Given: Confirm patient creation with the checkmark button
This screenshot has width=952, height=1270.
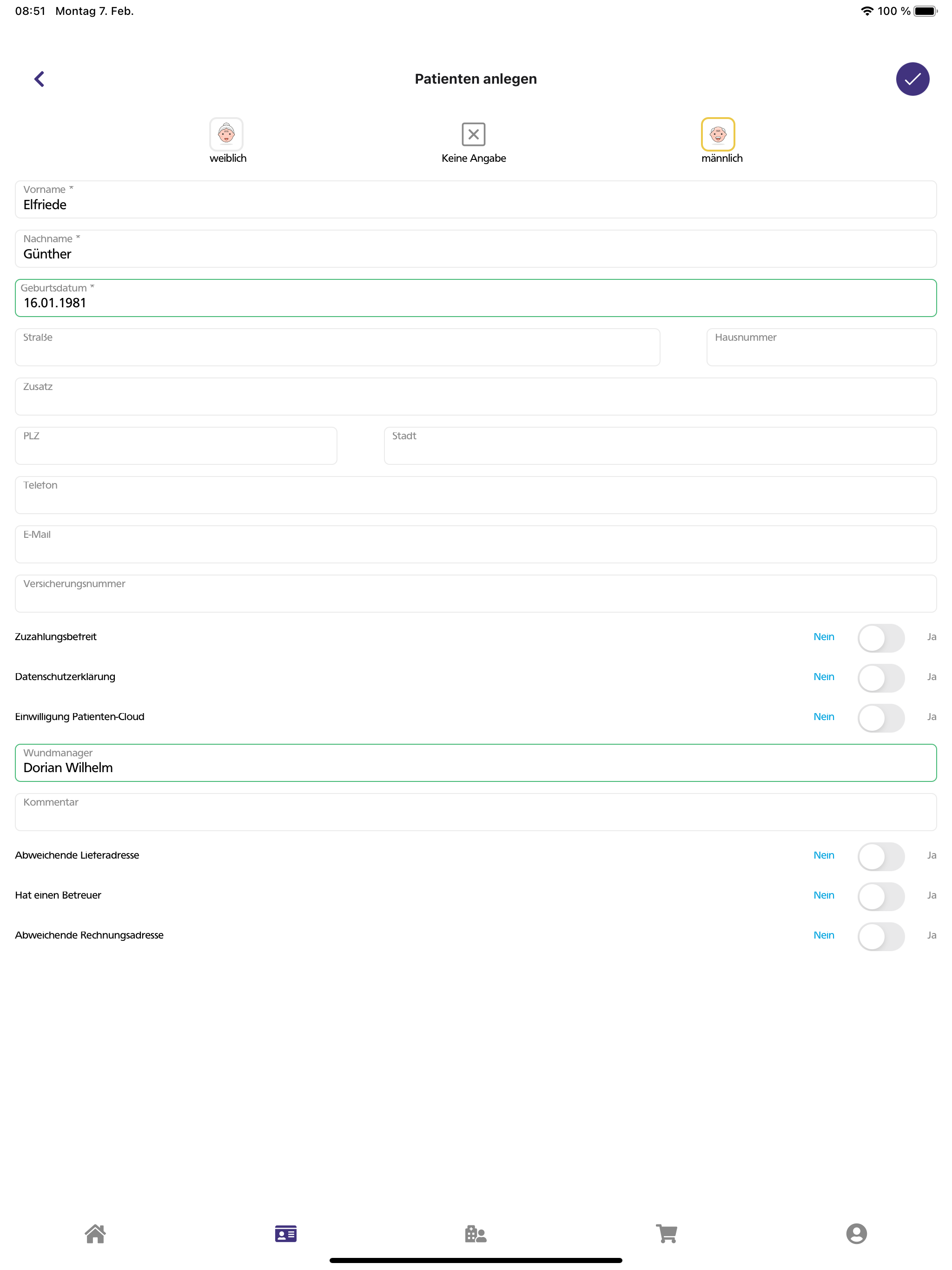Looking at the screenshot, I should click(x=912, y=79).
